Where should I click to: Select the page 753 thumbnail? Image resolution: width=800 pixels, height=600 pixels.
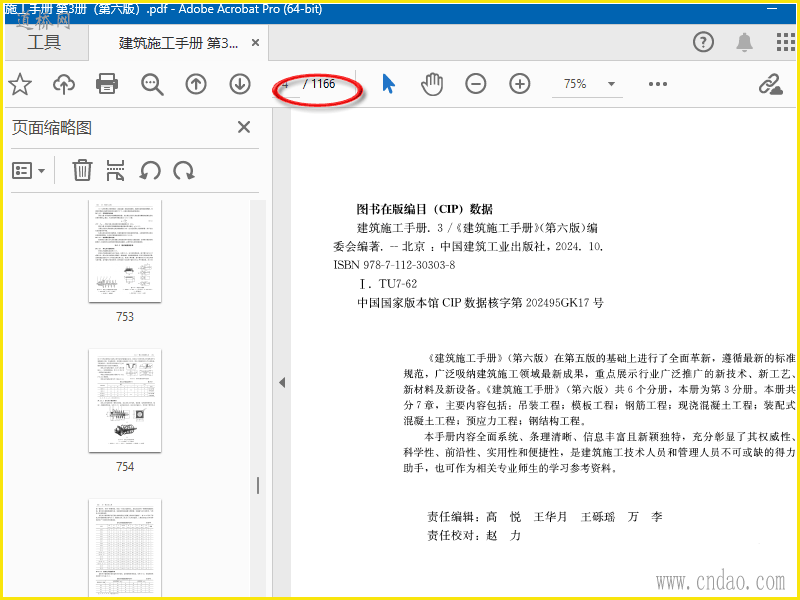(x=125, y=251)
